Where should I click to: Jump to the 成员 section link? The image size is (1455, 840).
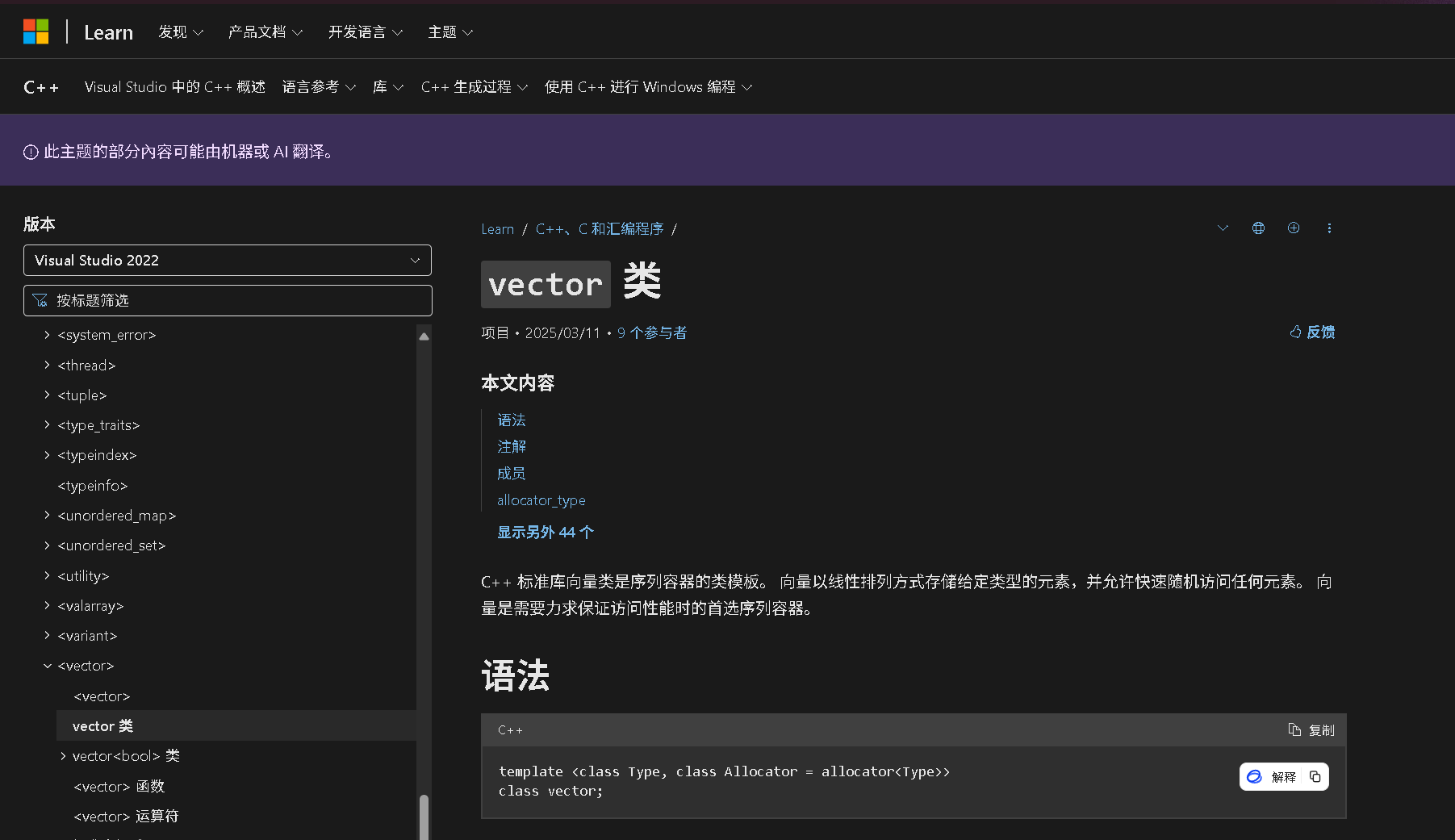click(x=512, y=474)
